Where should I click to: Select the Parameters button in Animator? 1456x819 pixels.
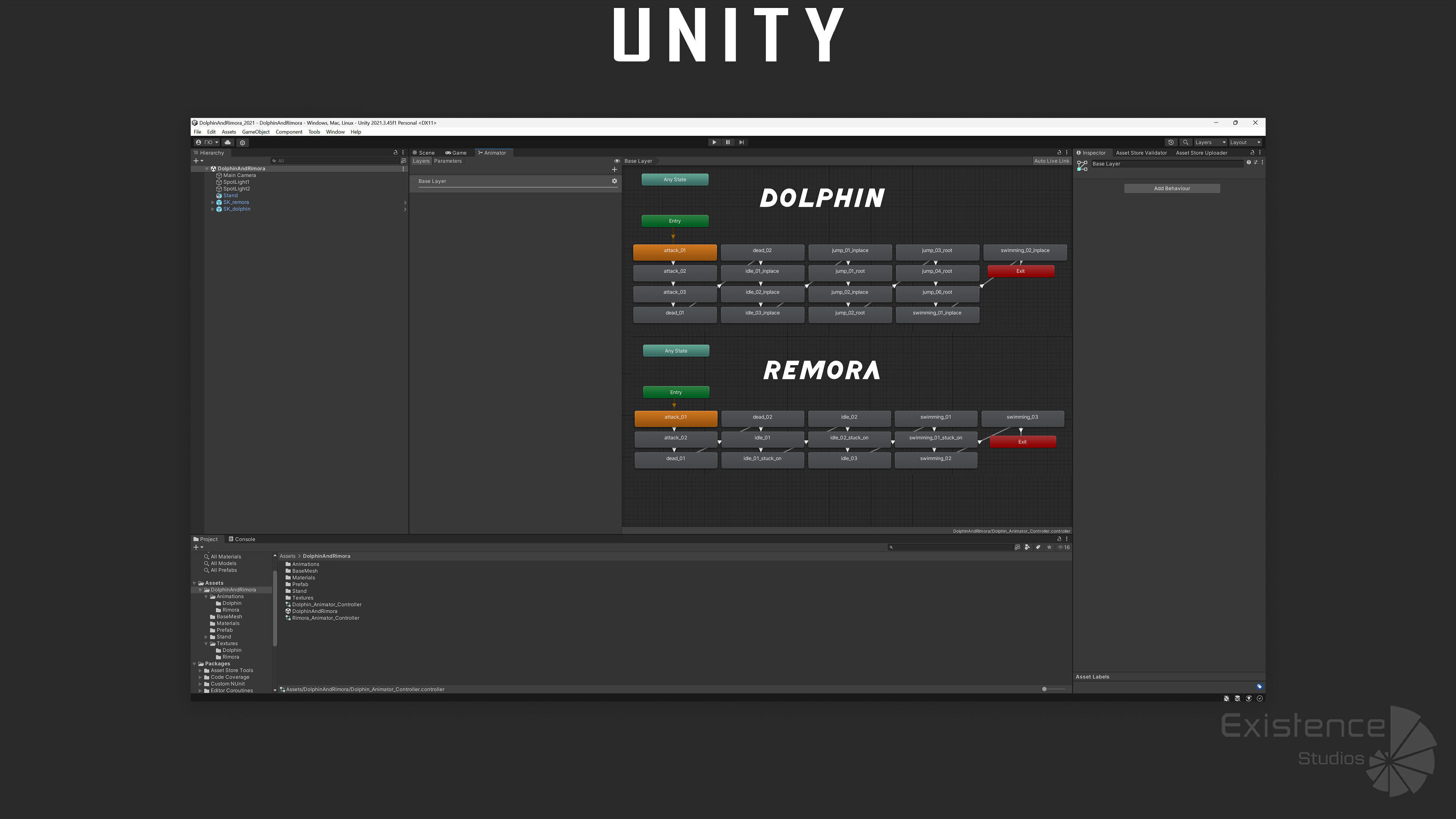(x=448, y=161)
